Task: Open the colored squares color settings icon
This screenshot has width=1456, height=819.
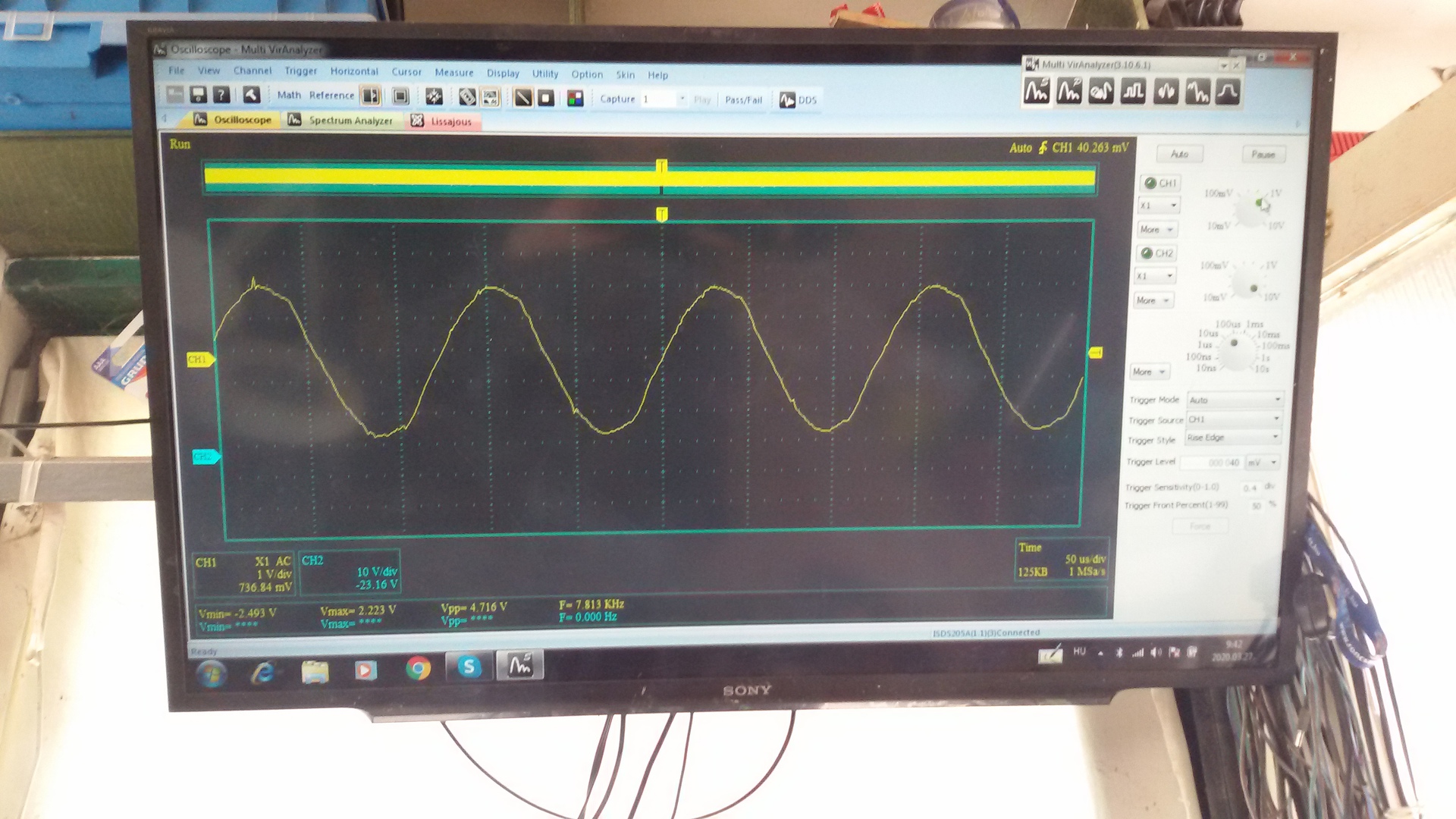Action: [575, 99]
